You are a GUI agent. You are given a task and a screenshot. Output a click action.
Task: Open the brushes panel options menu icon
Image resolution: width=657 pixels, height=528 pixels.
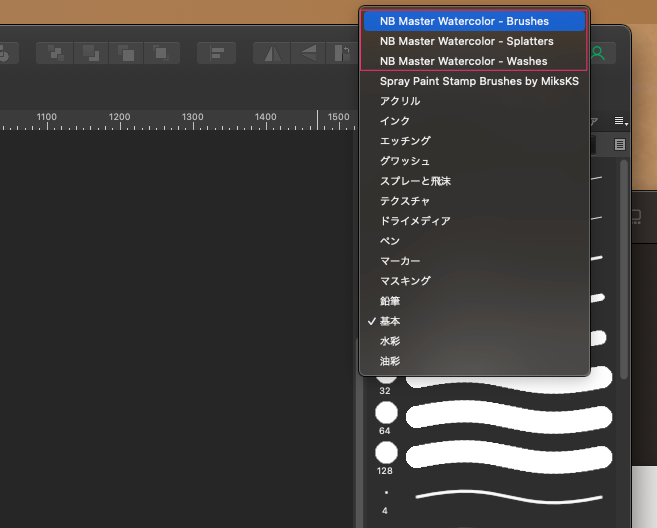point(620,121)
